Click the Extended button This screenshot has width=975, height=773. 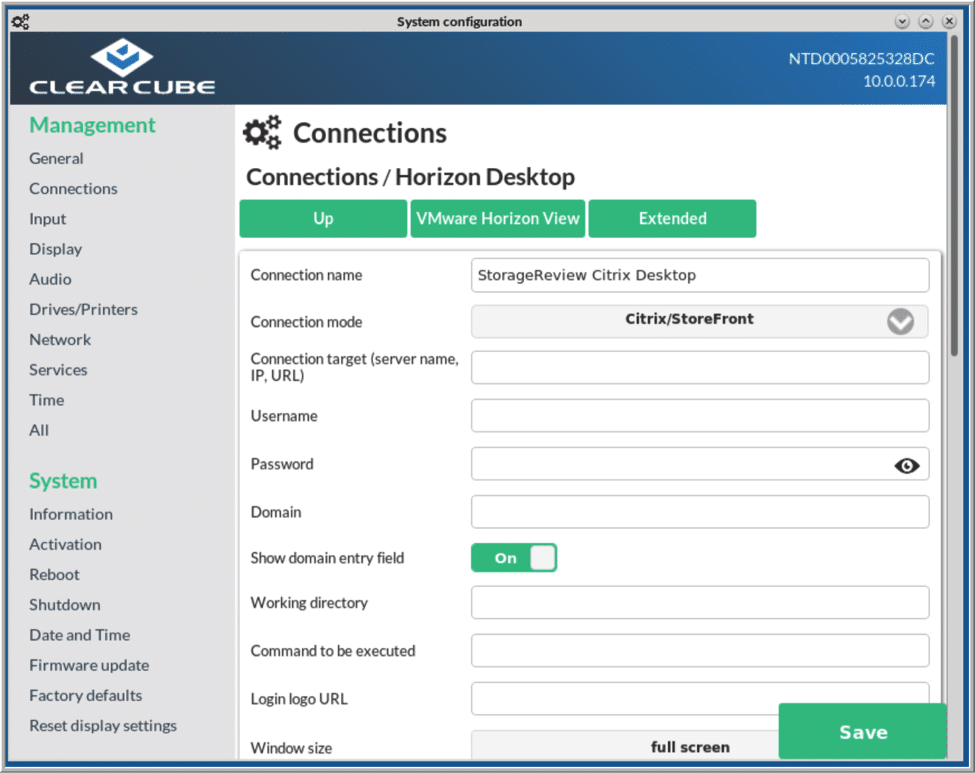[672, 218]
